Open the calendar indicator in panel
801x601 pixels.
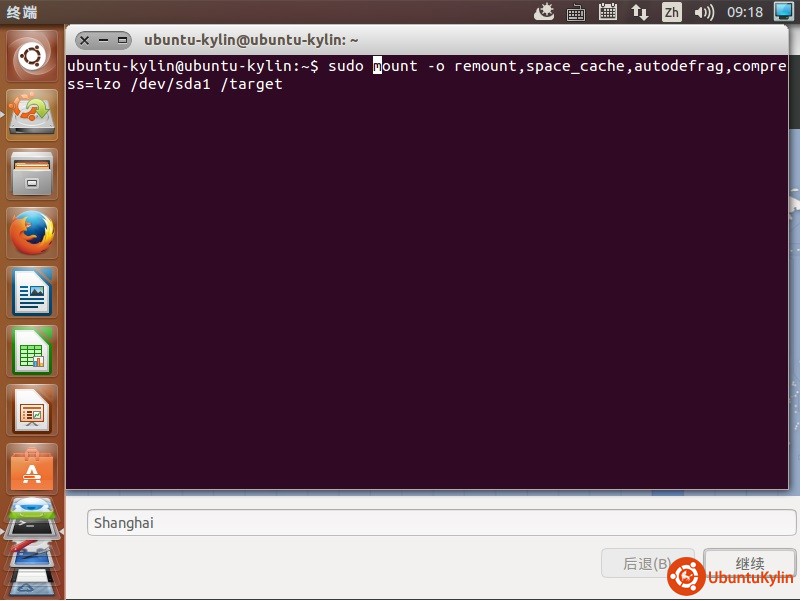(x=607, y=13)
